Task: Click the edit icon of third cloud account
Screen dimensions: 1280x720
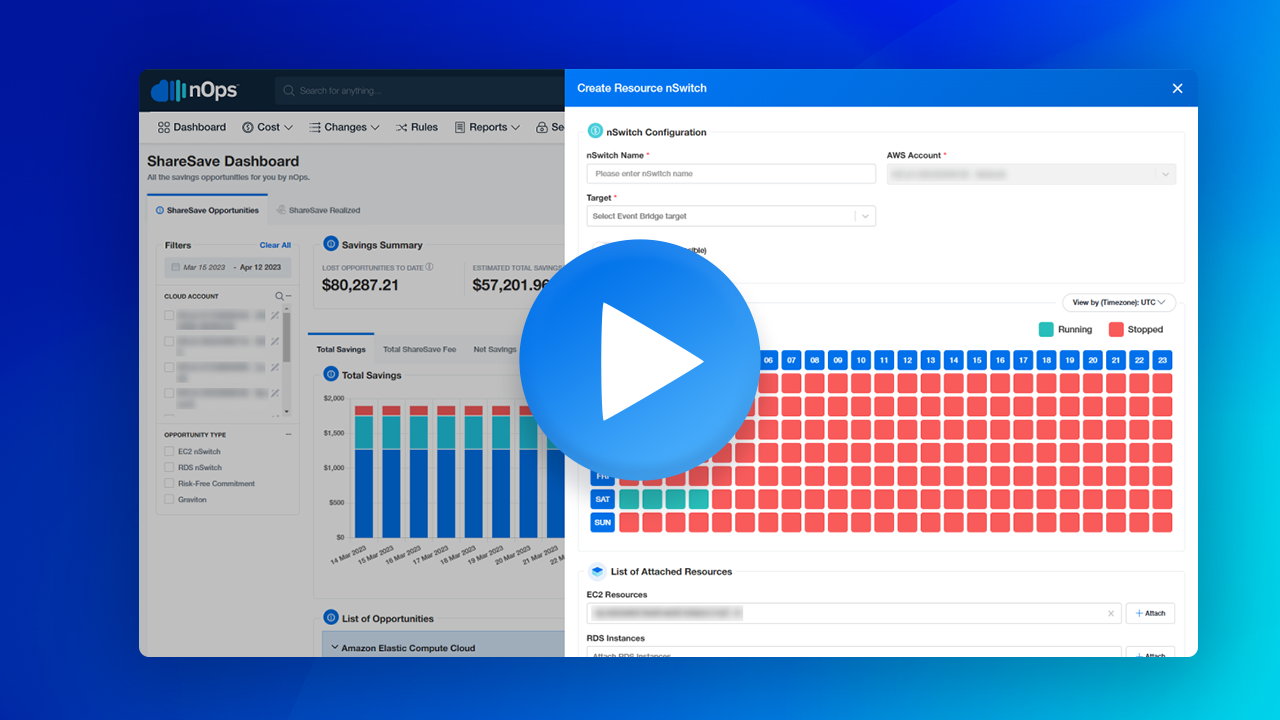Action: point(275,367)
